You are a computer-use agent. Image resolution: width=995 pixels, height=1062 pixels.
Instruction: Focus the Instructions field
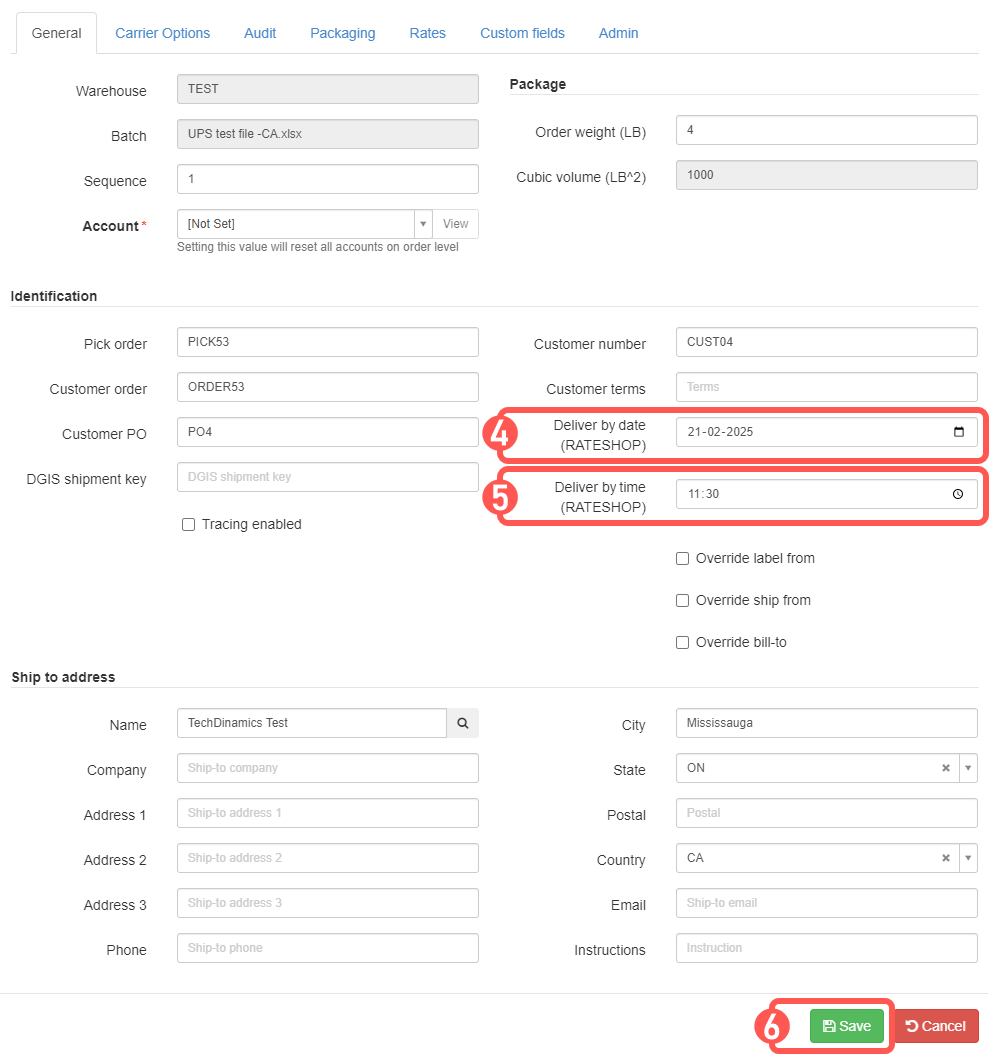pos(826,948)
